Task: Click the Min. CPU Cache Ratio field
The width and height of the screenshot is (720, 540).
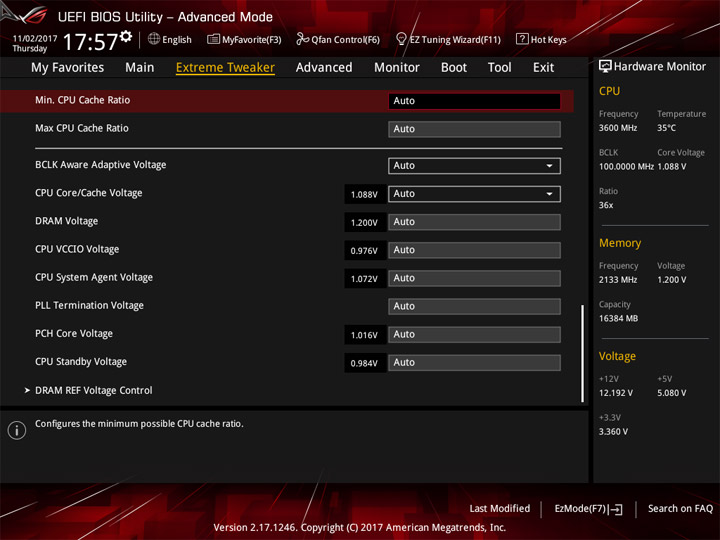Action: [474, 101]
